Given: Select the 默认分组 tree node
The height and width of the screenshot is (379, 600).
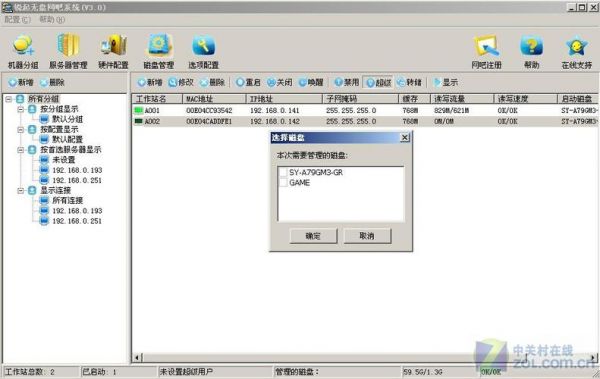Looking at the screenshot, I should (x=67, y=119).
